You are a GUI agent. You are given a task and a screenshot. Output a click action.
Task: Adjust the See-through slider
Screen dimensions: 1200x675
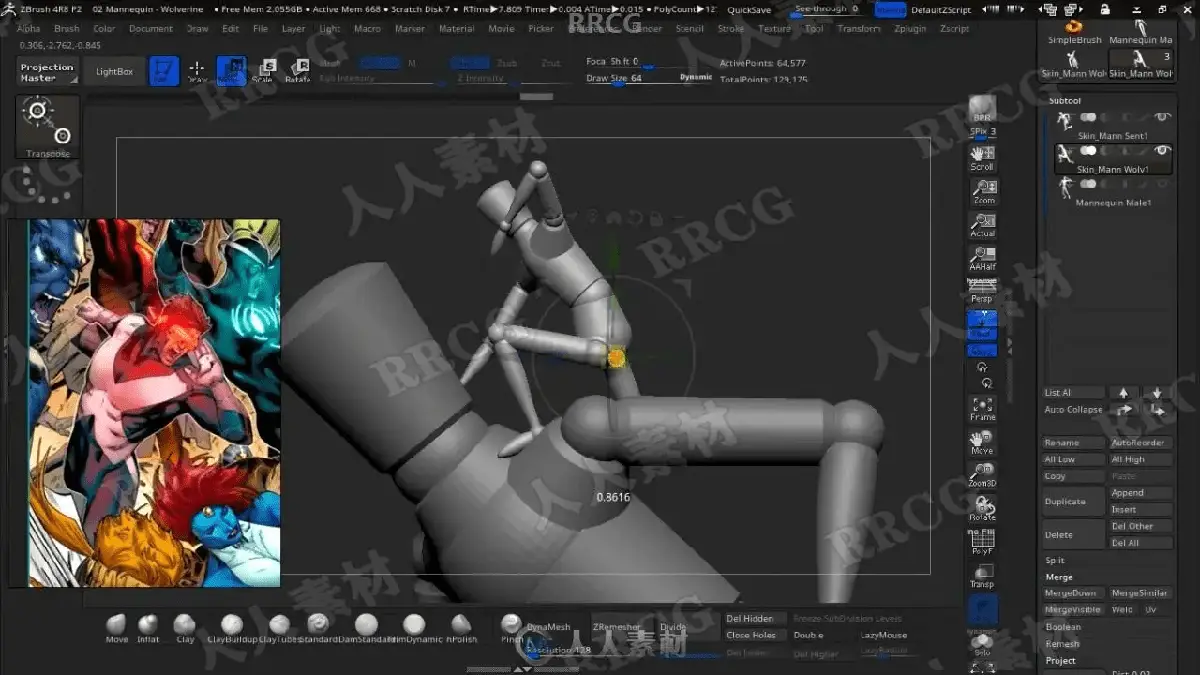829,10
